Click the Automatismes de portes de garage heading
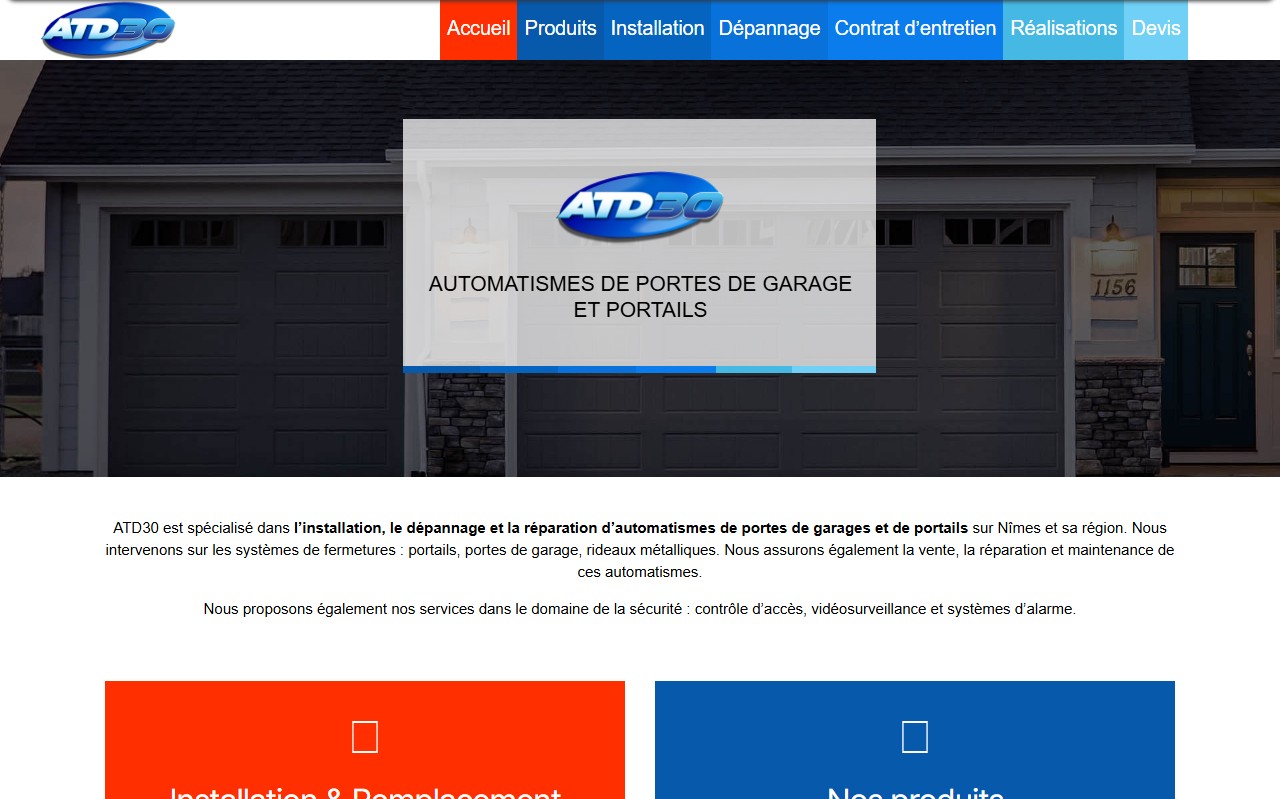The height and width of the screenshot is (799, 1280). click(640, 297)
